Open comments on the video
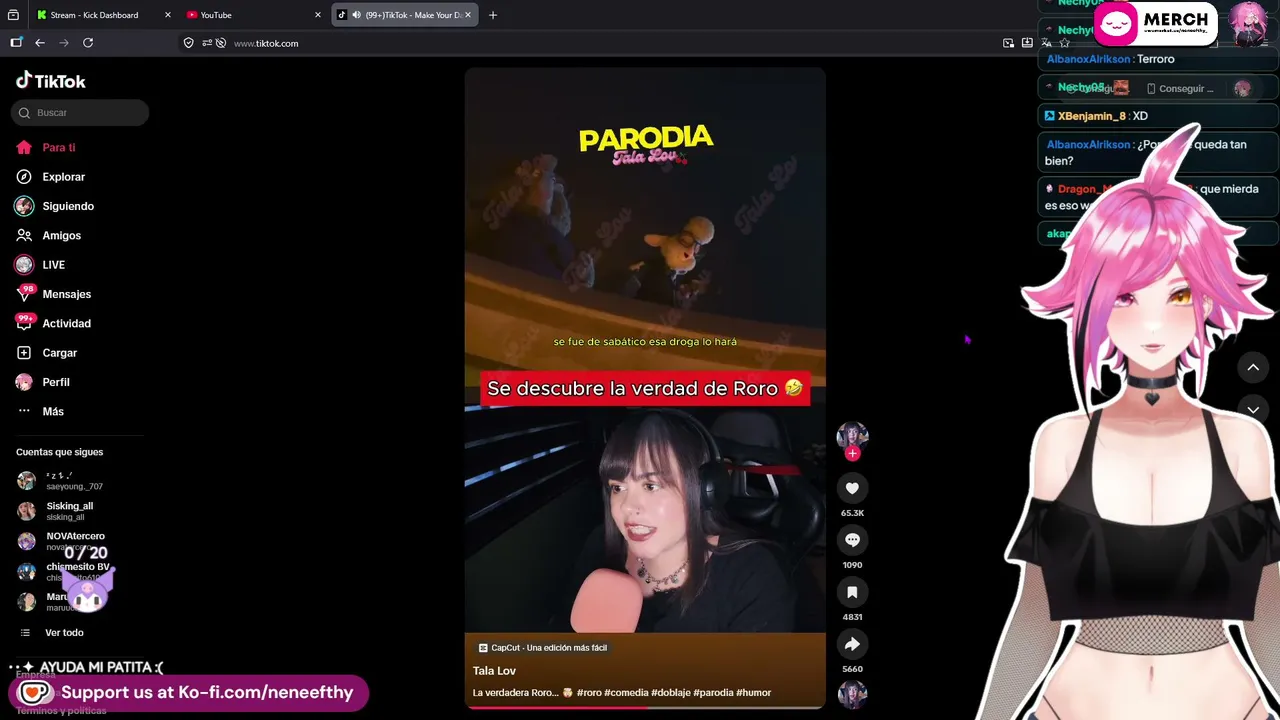The height and width of the screenshot is (720, 1280). click(852, 540)
